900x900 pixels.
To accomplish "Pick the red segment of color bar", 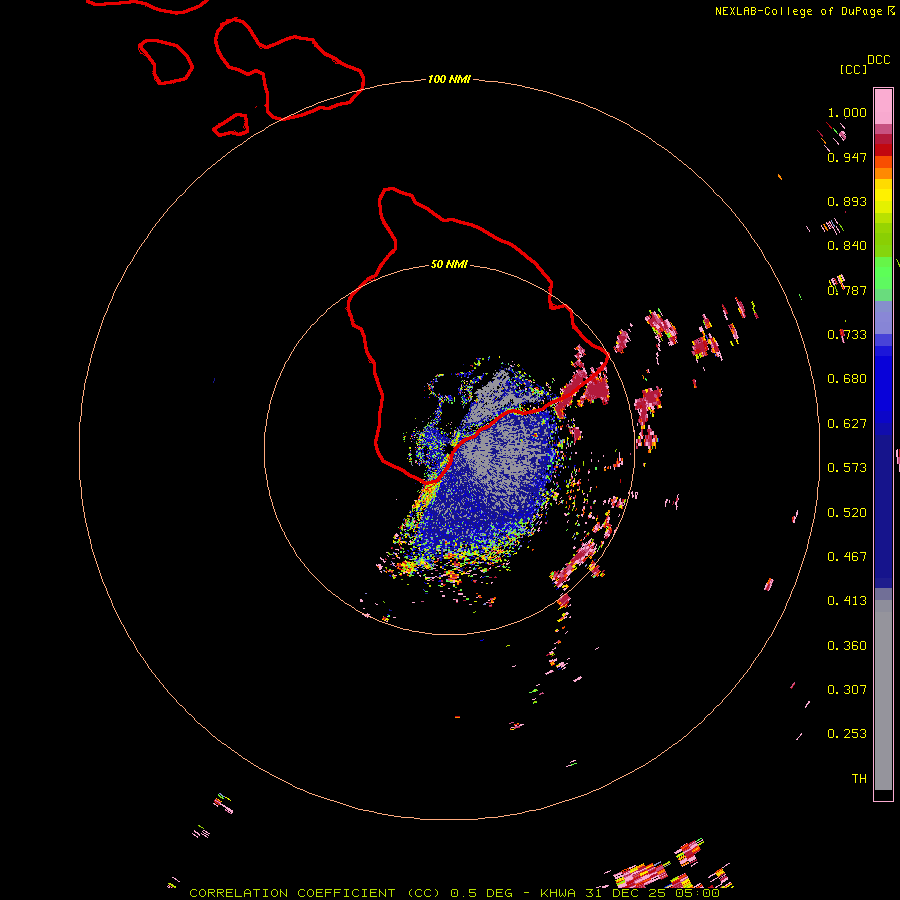I will coord(883,150).
